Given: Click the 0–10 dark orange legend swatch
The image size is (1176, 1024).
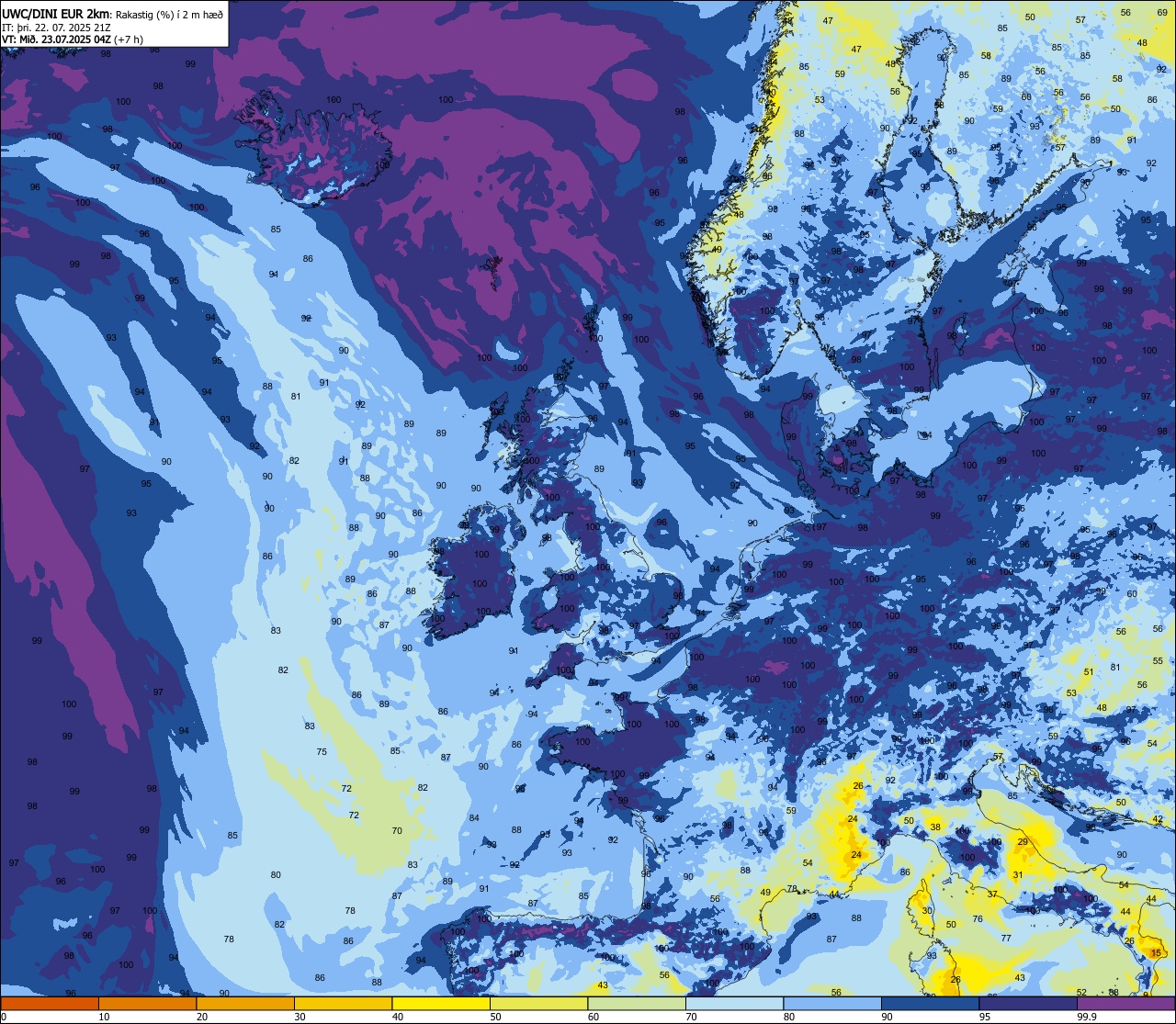Looking at the screenshot, I should coord(50,1004).
